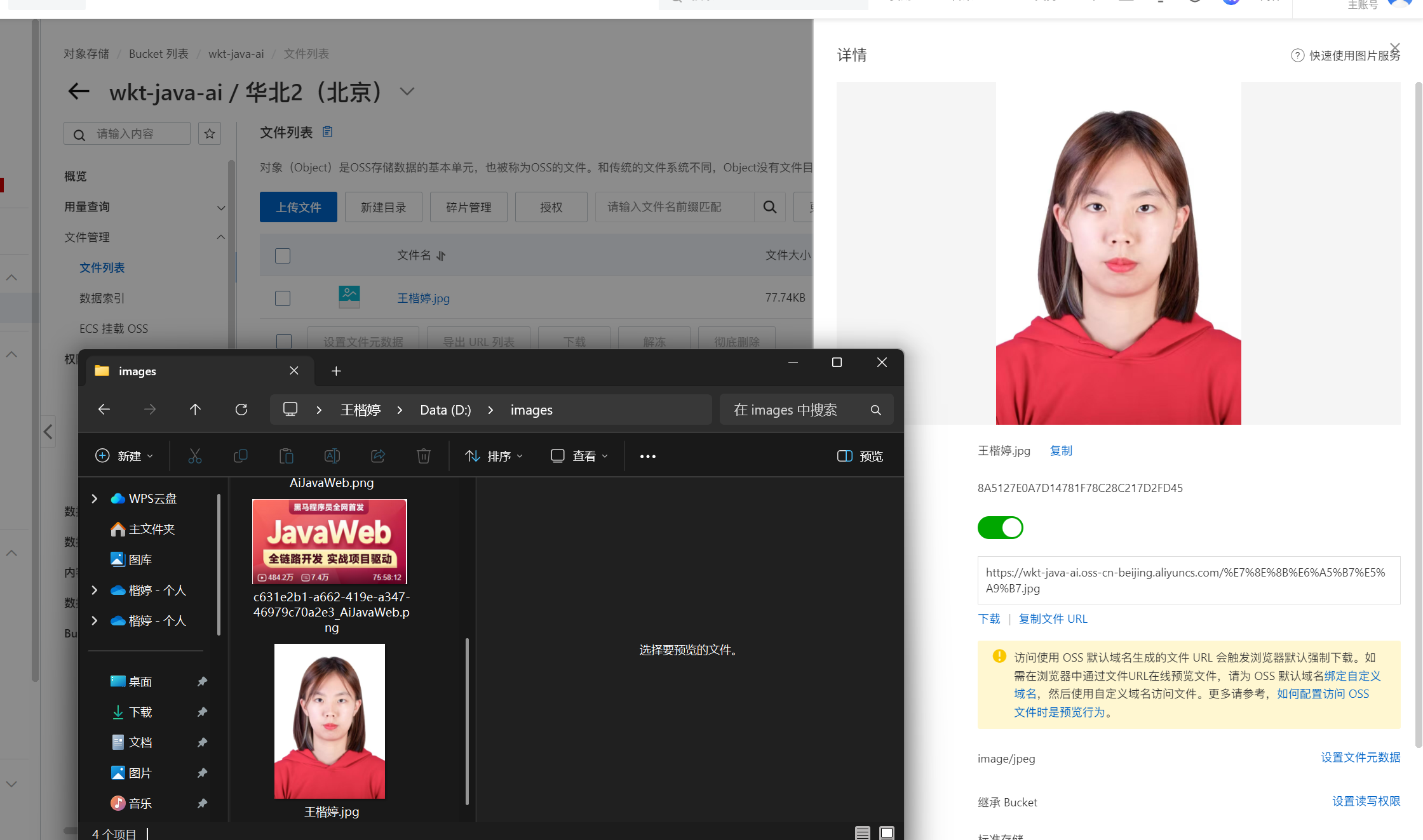
Task: Click the 上传文件 upload button
Action: pos(298,207)
